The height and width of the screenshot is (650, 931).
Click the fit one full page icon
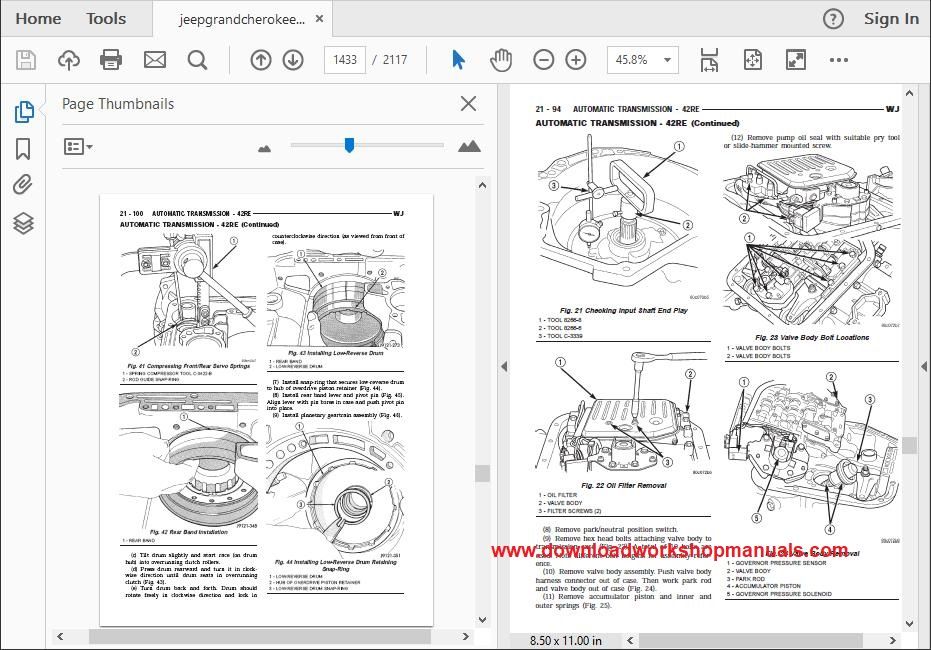coord(753,60)
